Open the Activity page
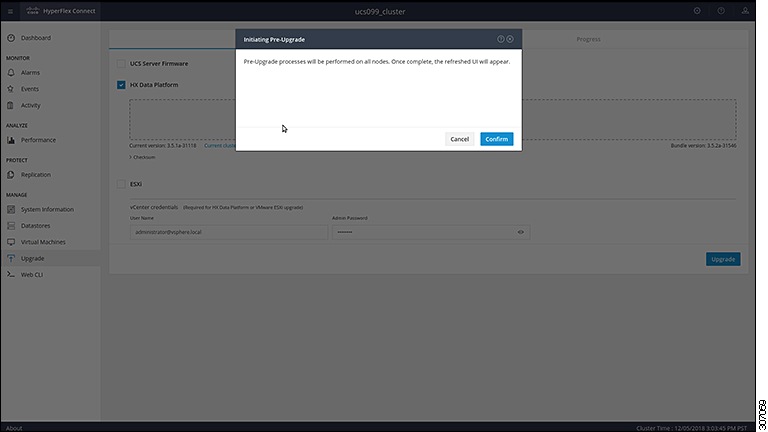768x432 pixels. (x=30, y=105)
